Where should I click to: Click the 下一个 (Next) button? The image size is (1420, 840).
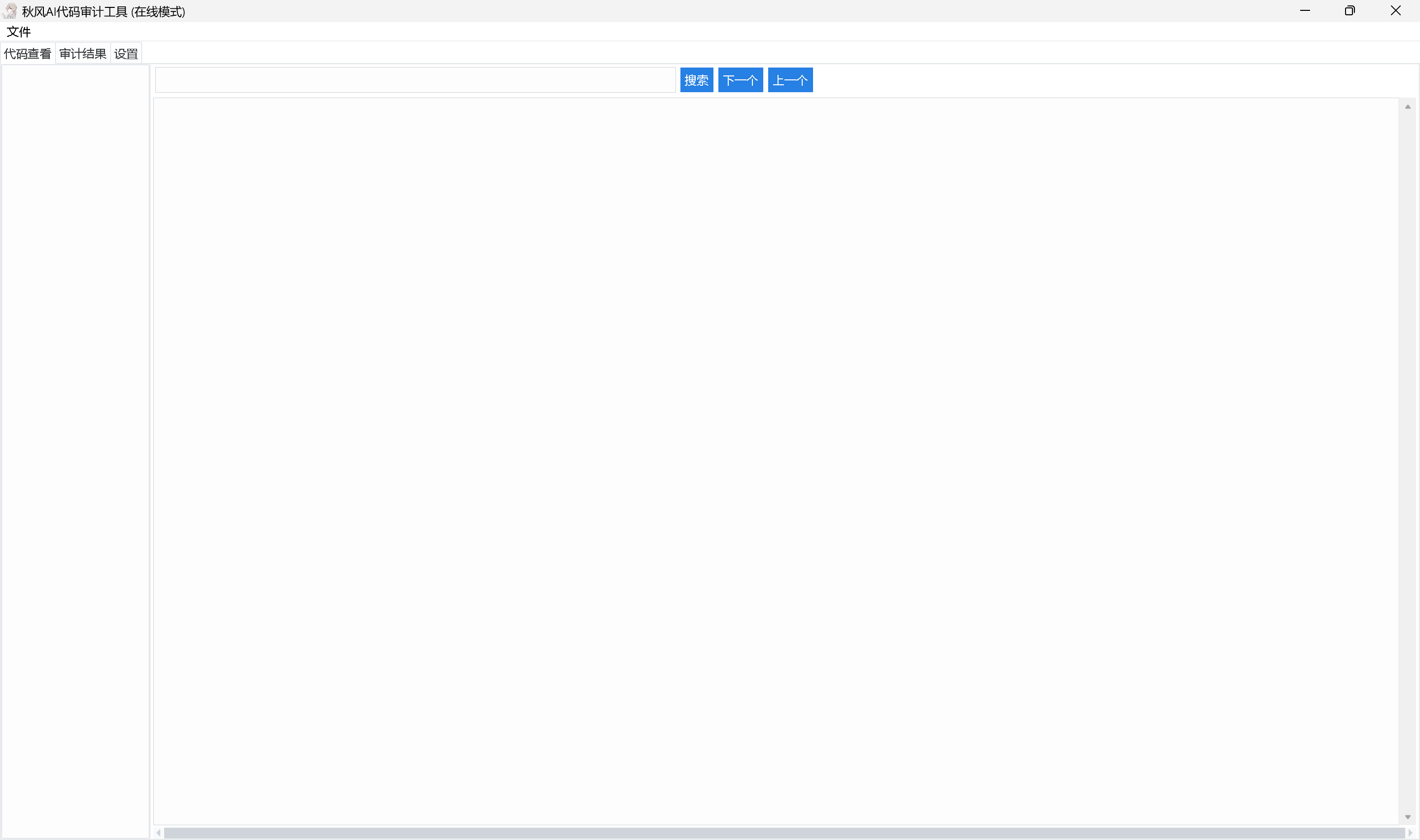[x=740, y=80]
